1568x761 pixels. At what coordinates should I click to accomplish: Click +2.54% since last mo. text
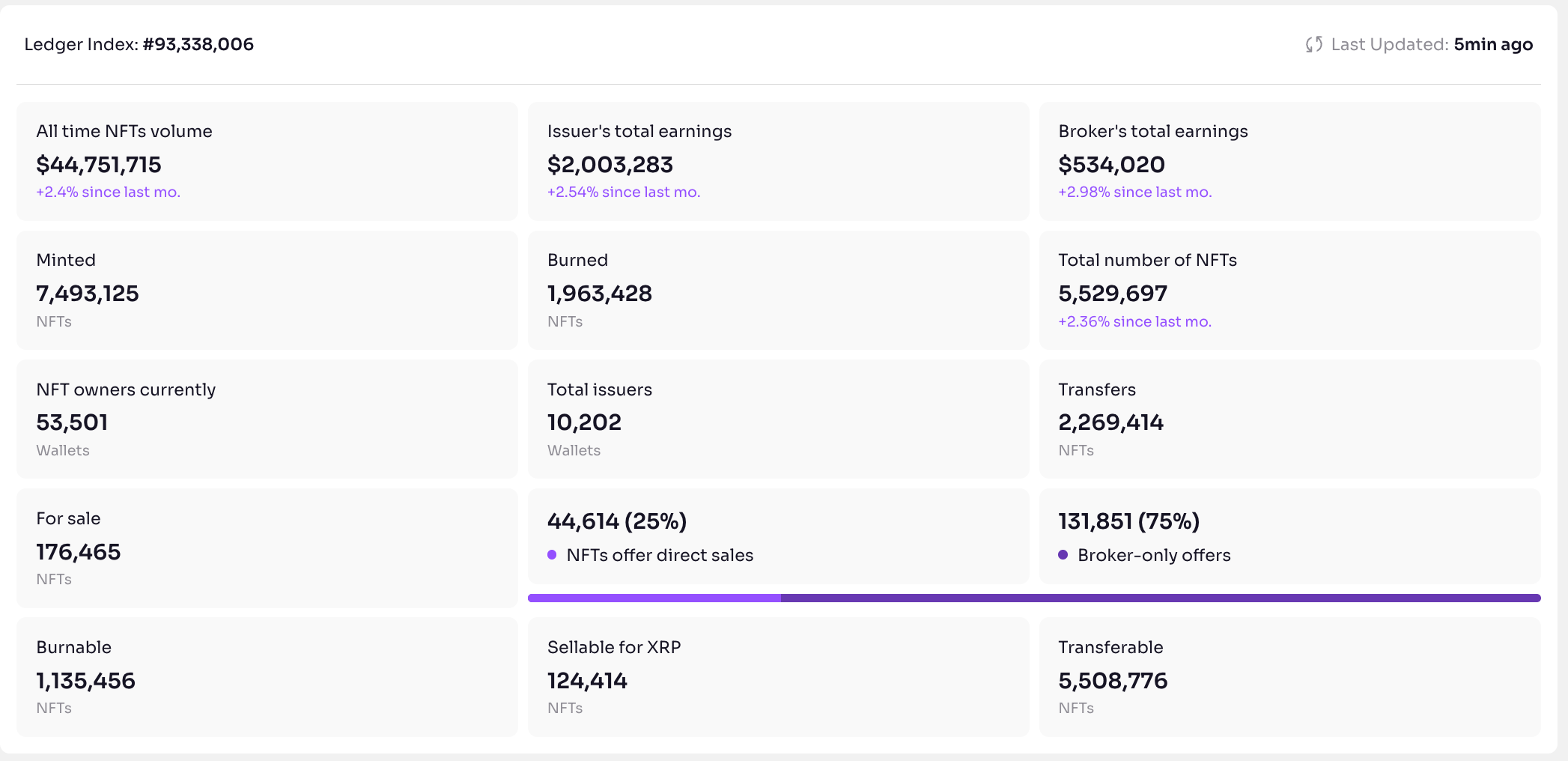tap(624, 192)
